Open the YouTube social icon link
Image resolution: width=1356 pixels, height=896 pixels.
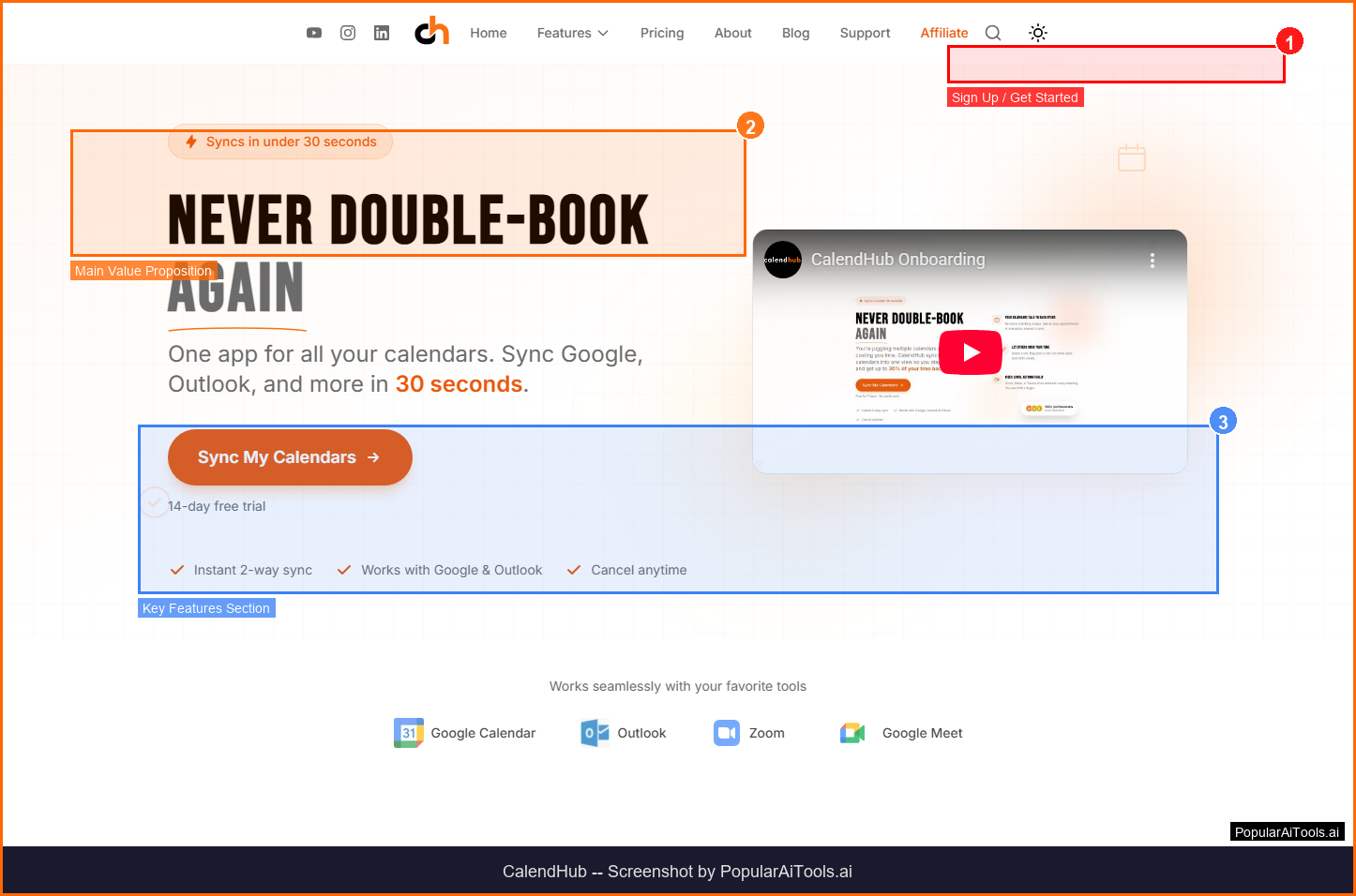pos(314,33)
